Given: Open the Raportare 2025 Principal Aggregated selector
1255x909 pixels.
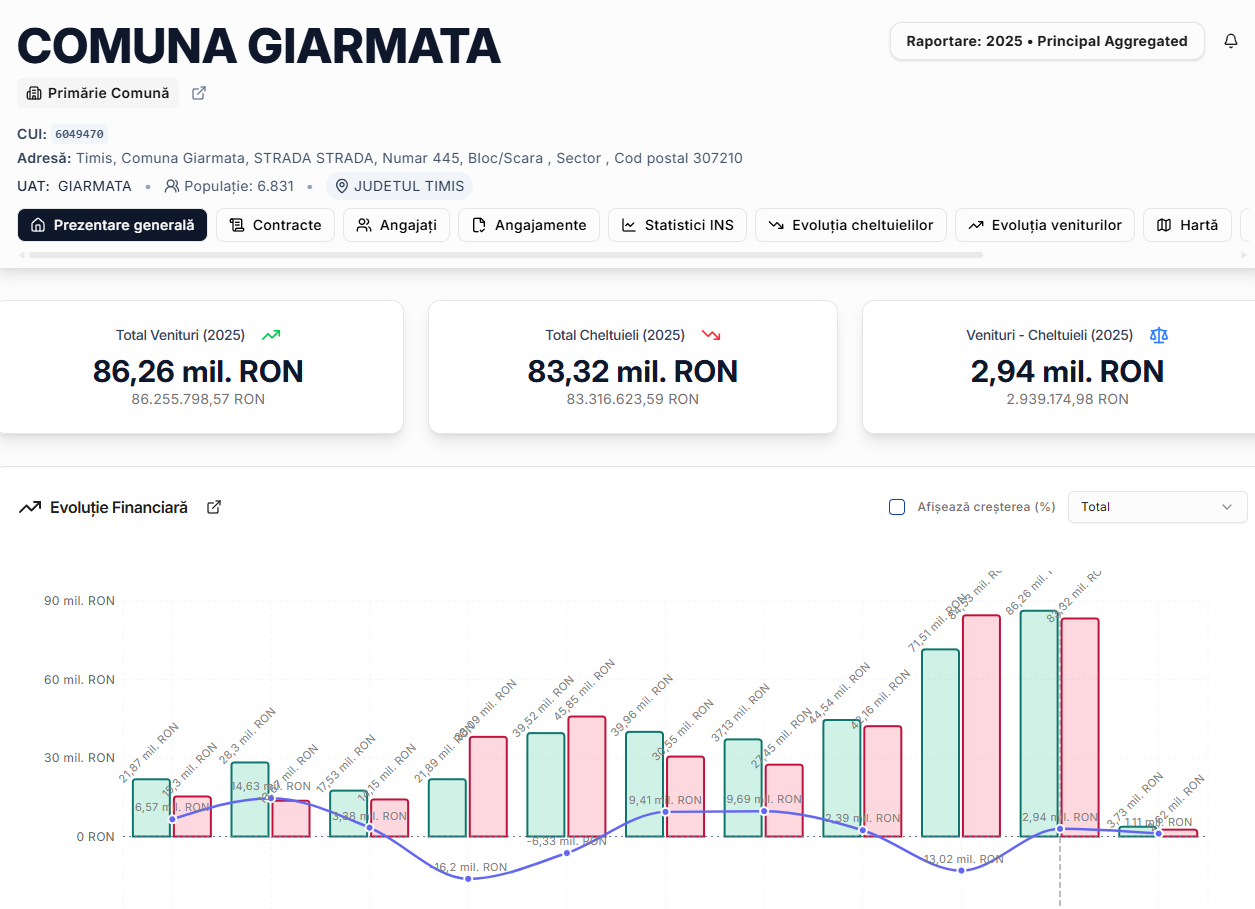Looking at the screenshot, I should (1046, 41).
